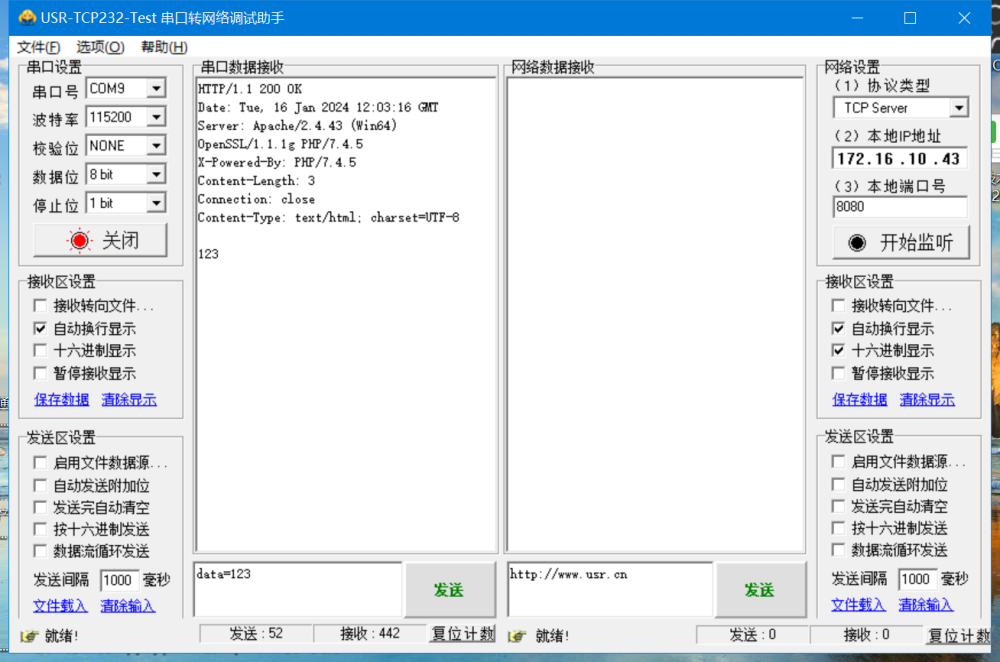Enable serial 自动发送附加位 checkbox
Viewport: 1000px width, 662px height.
[x=40, y=486]
